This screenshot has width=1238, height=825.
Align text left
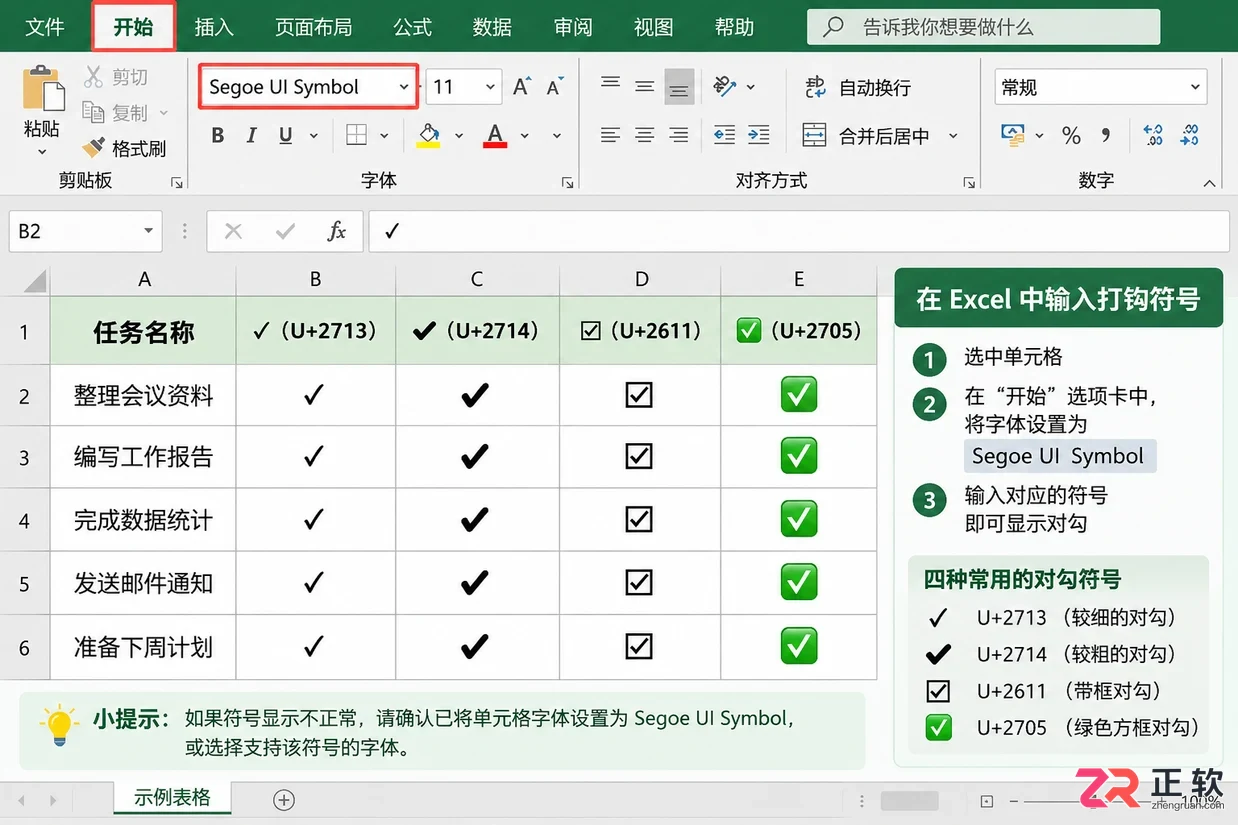pyautogui.click(x=611, y=135)
